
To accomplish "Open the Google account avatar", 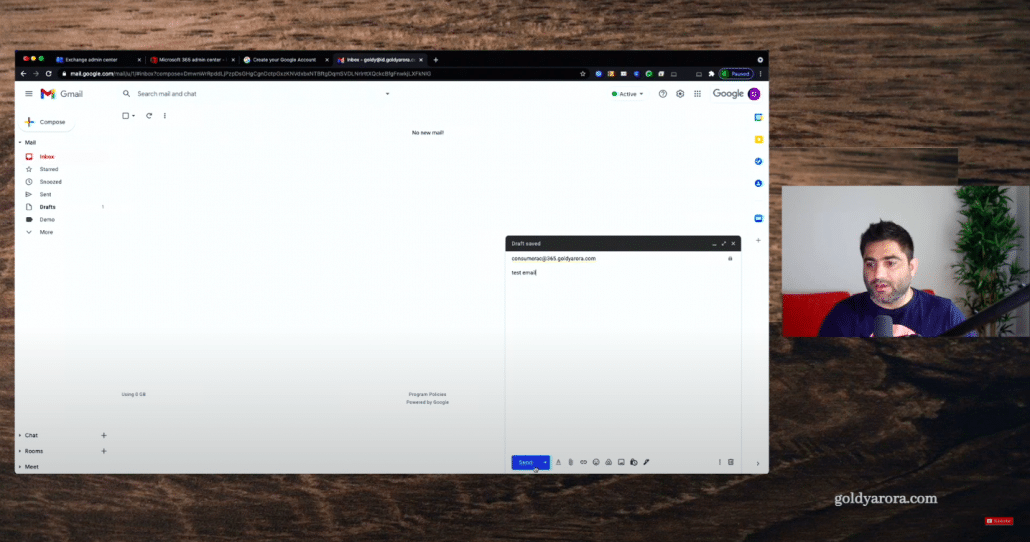I will (x=754, y=94).
